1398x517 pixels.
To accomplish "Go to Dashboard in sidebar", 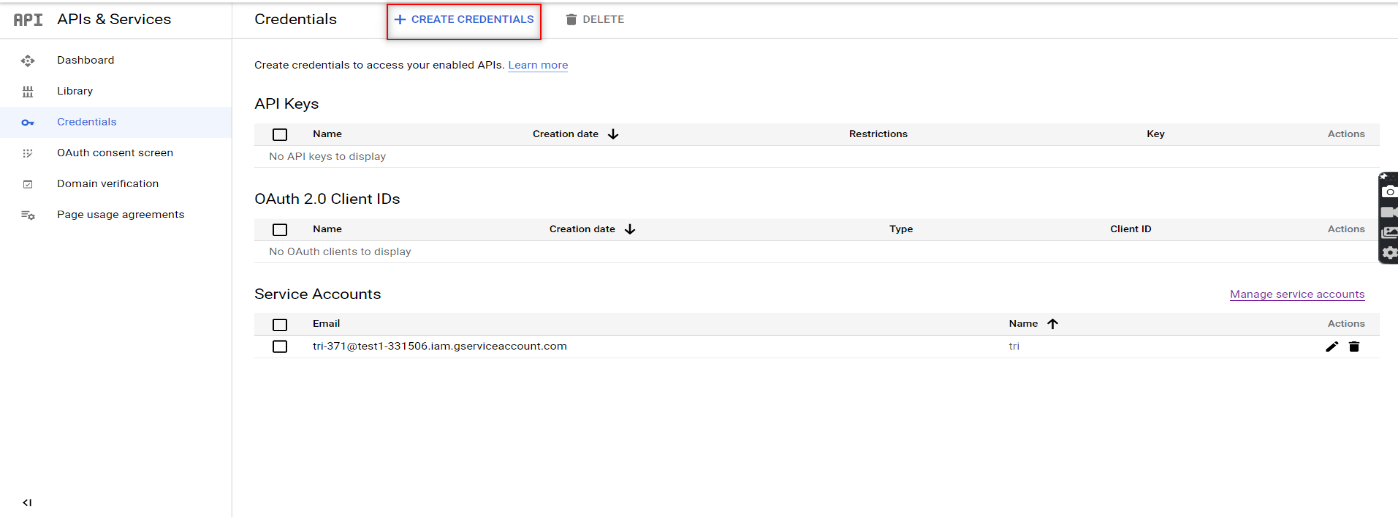I will pos(85,60).
